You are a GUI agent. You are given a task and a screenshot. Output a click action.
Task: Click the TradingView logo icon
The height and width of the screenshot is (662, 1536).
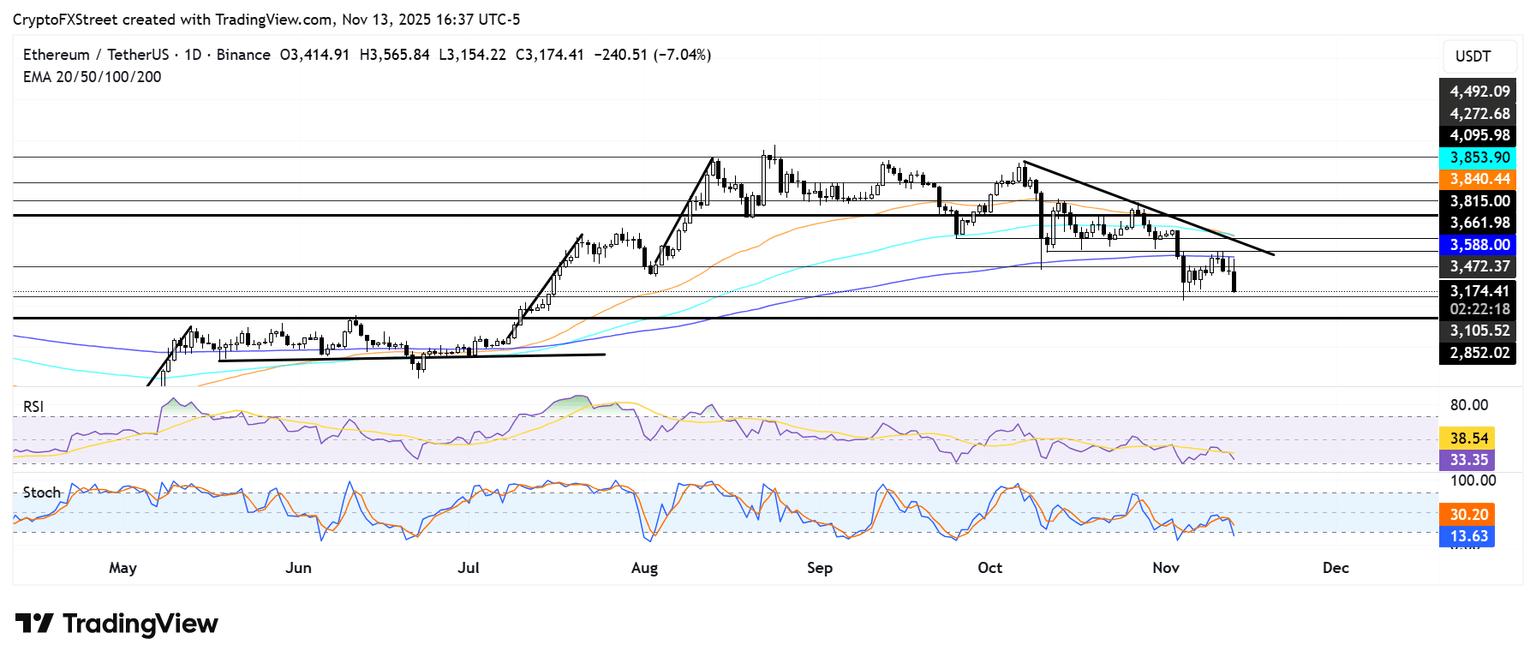tap(34, 624)
